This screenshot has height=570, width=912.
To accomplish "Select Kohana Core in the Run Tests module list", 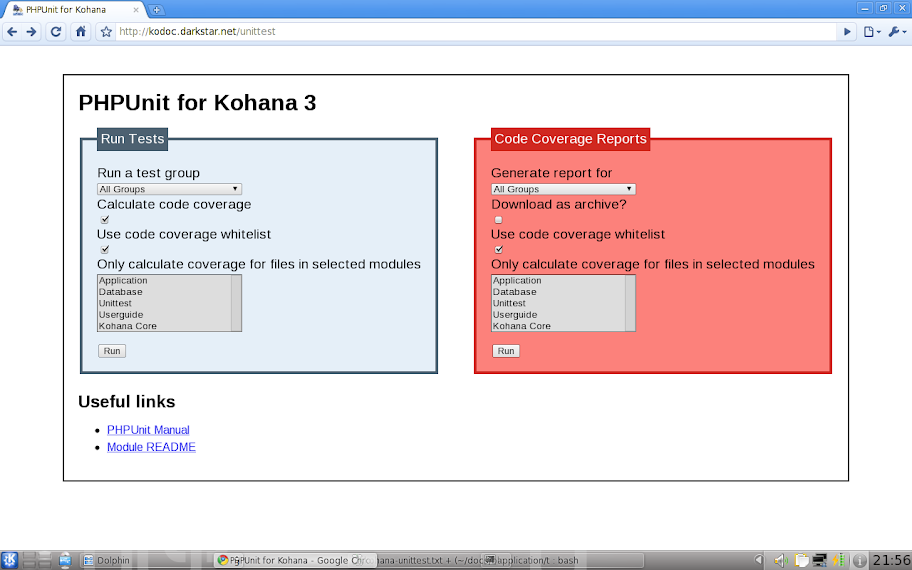I will [164, 326].
